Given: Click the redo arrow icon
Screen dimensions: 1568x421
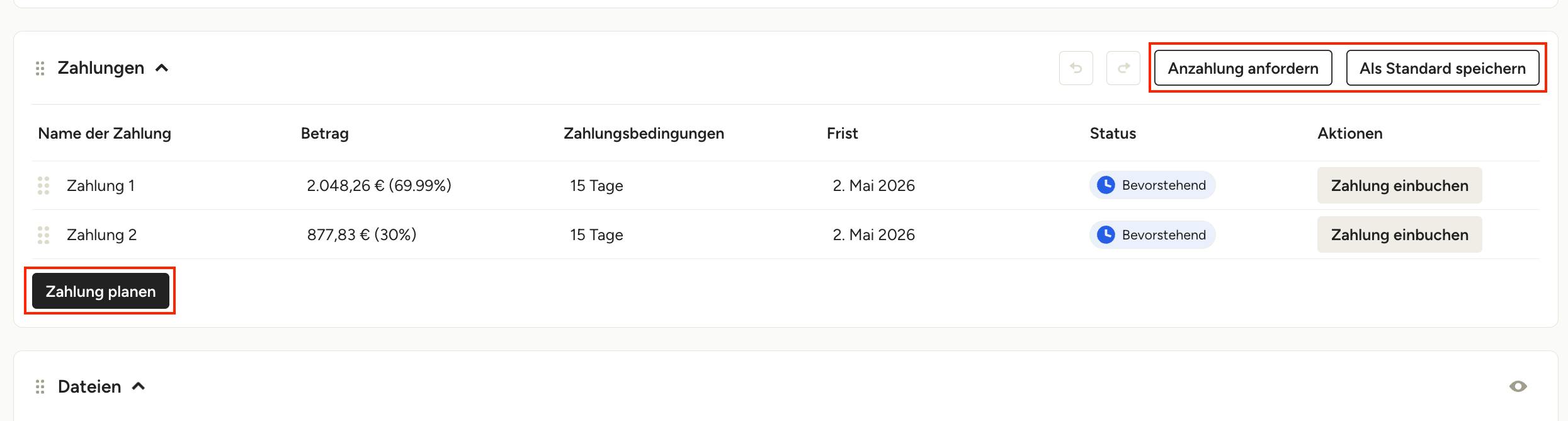Looking at the screenshot, I should [1123, 68].
